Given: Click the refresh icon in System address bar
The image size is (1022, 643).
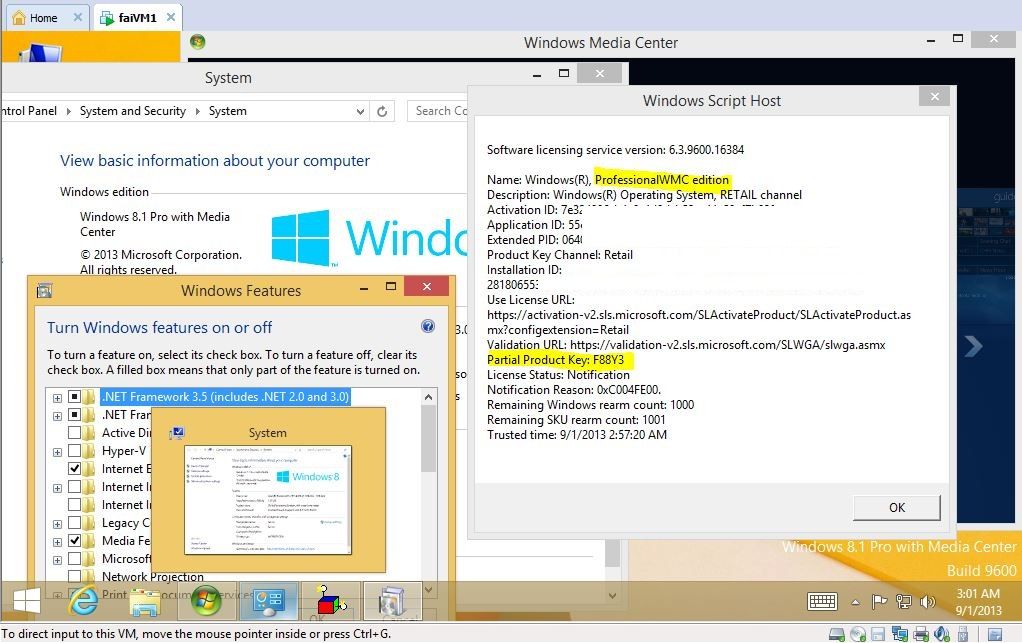Looking at the screenshot, I should [x=382, y=111].
